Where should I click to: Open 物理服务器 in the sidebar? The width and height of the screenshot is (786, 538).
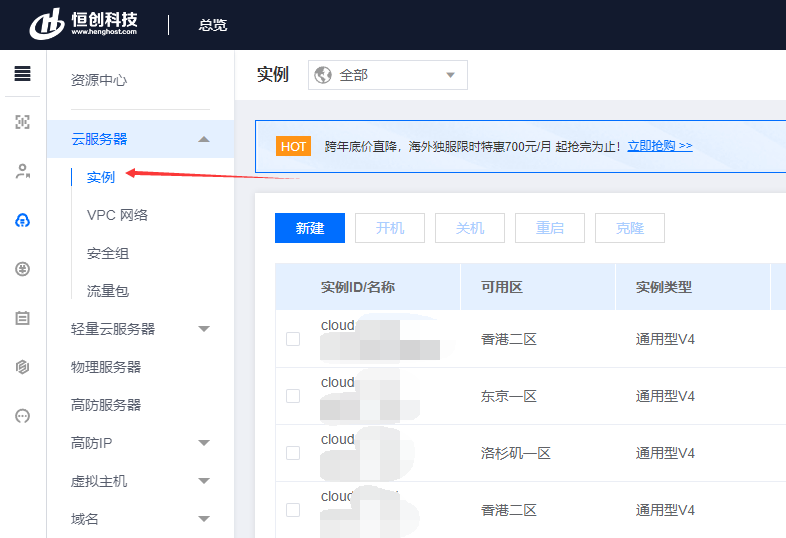pyautogui.click(x=106, y=367)
